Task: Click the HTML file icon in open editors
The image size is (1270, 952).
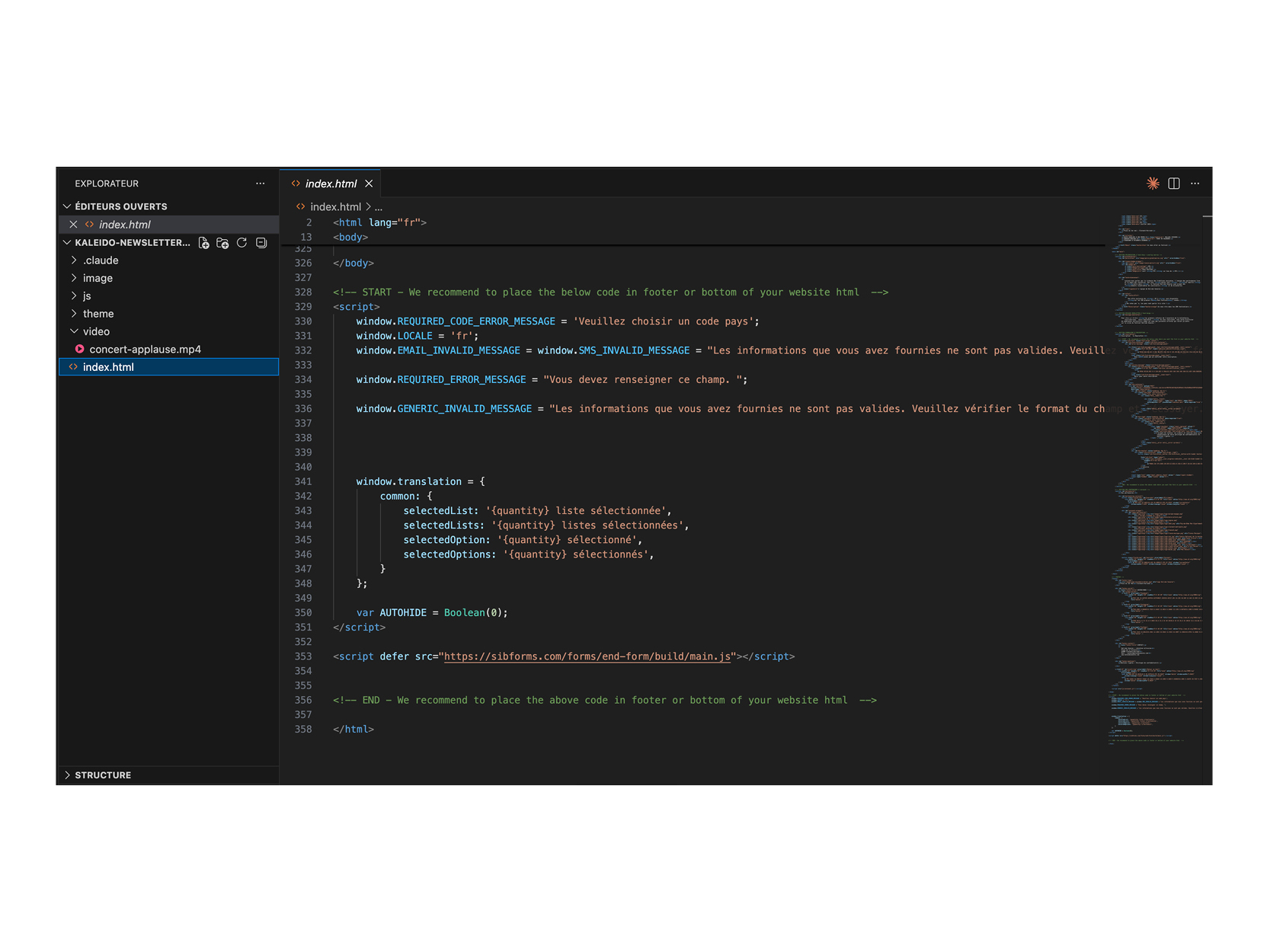Action: click(x=90, y=225)
